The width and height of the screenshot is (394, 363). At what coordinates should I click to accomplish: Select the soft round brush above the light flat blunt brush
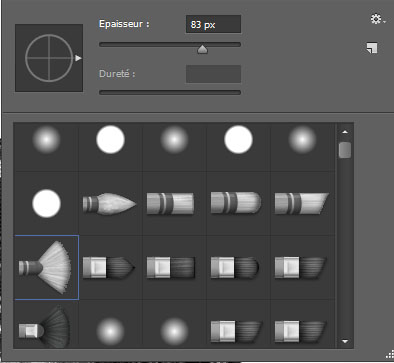174,139
